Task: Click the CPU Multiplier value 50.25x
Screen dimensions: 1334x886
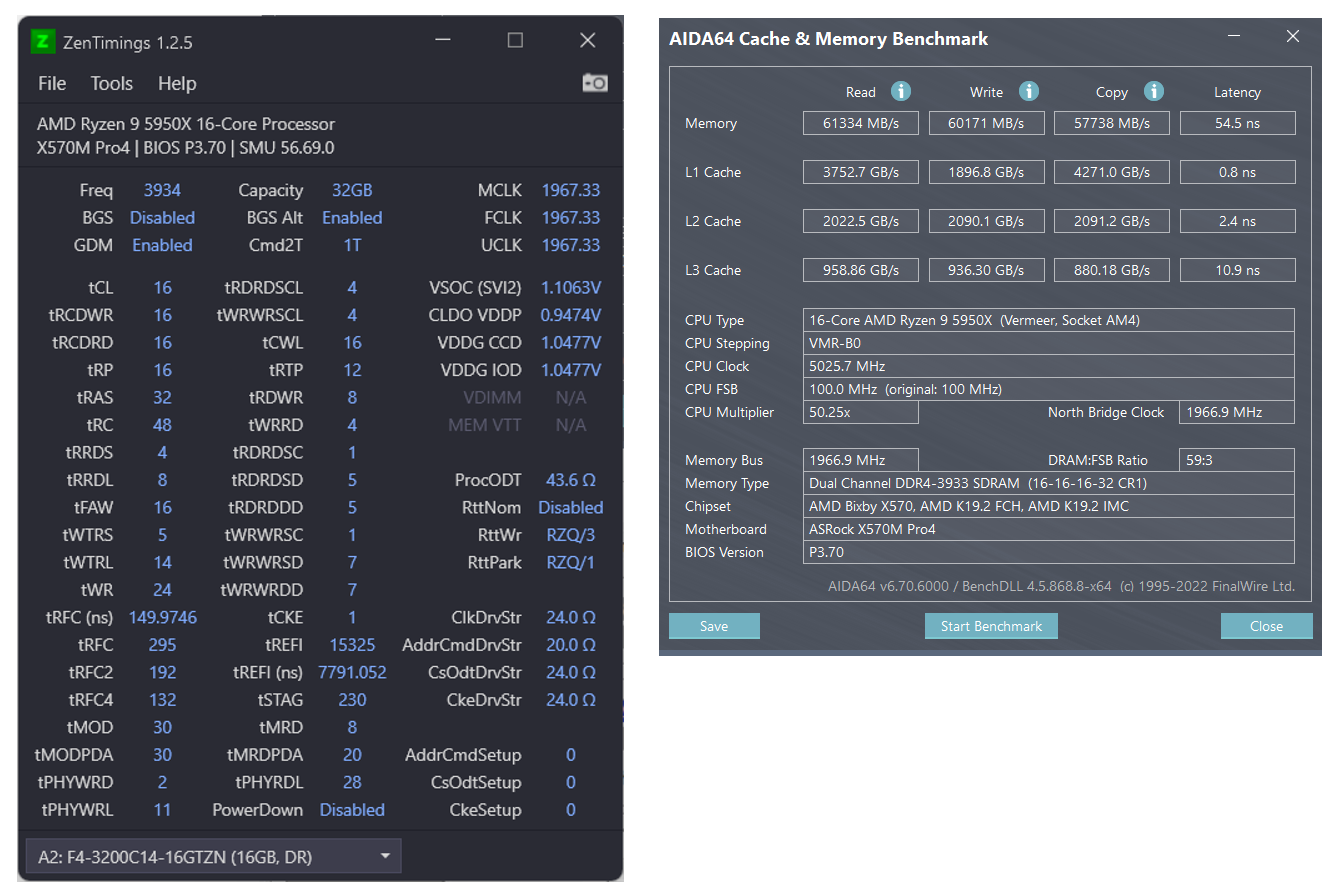Action: 861,412
